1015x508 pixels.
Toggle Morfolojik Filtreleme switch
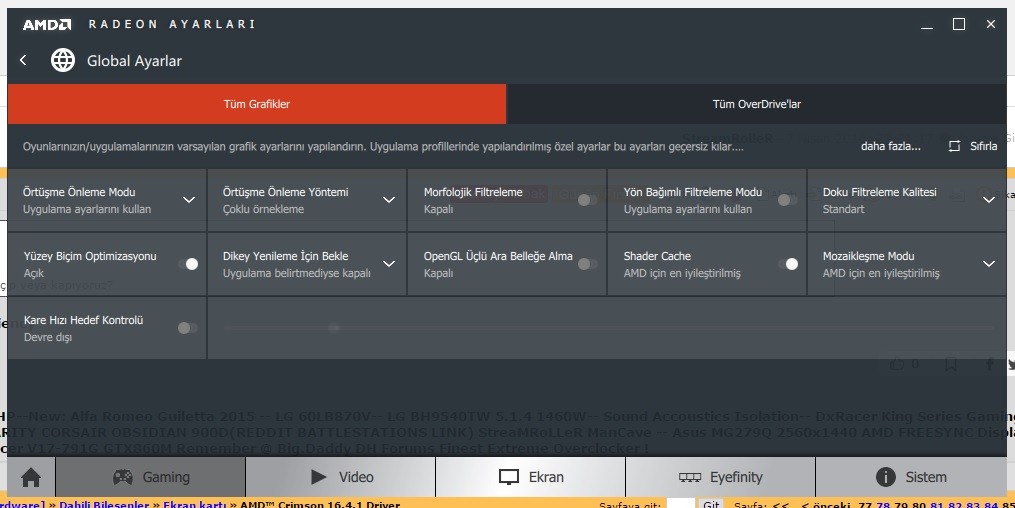[588, 200]
